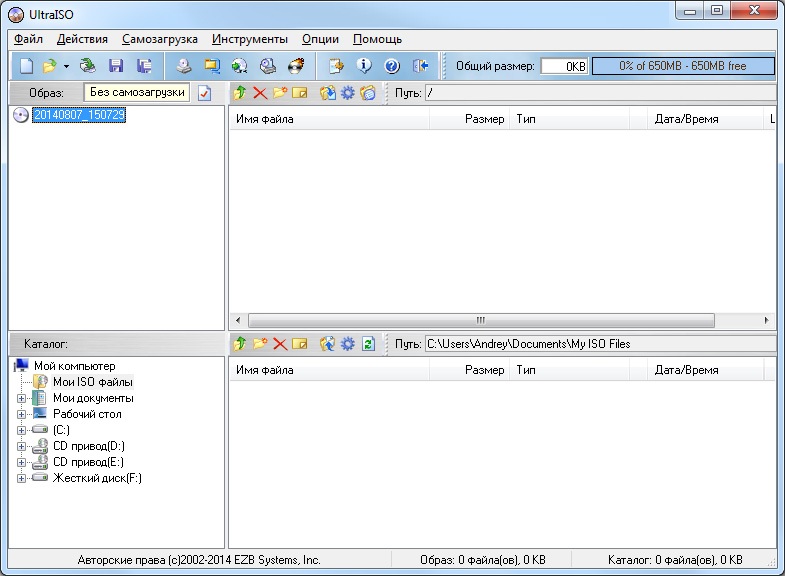Click the refresh icon in catalog toolbar
This screenshot has width=785, height=576.
[x=368, y=344]
